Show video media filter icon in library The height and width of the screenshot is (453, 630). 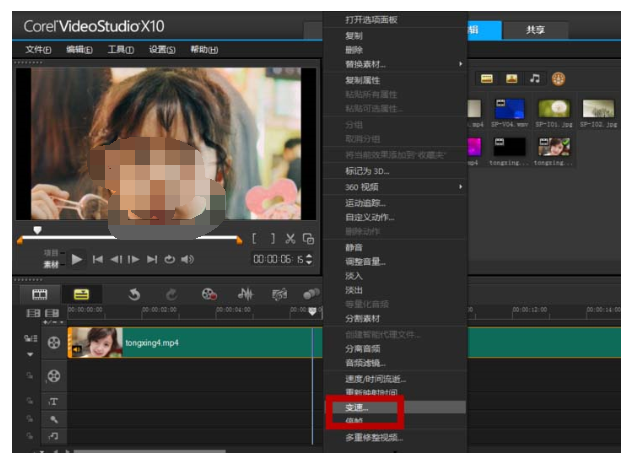[487, 78]
